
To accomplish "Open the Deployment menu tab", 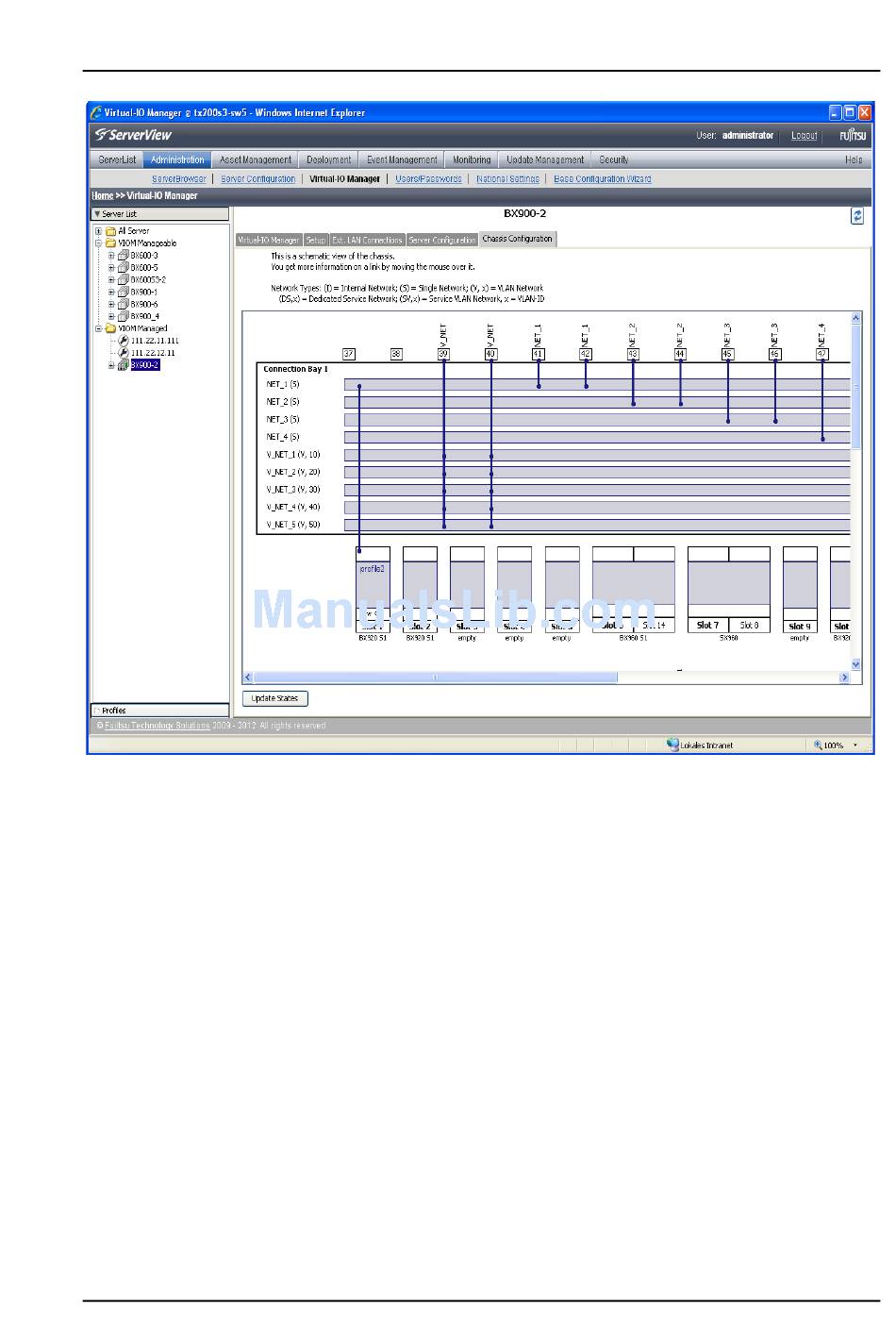I will click(328, 159).
